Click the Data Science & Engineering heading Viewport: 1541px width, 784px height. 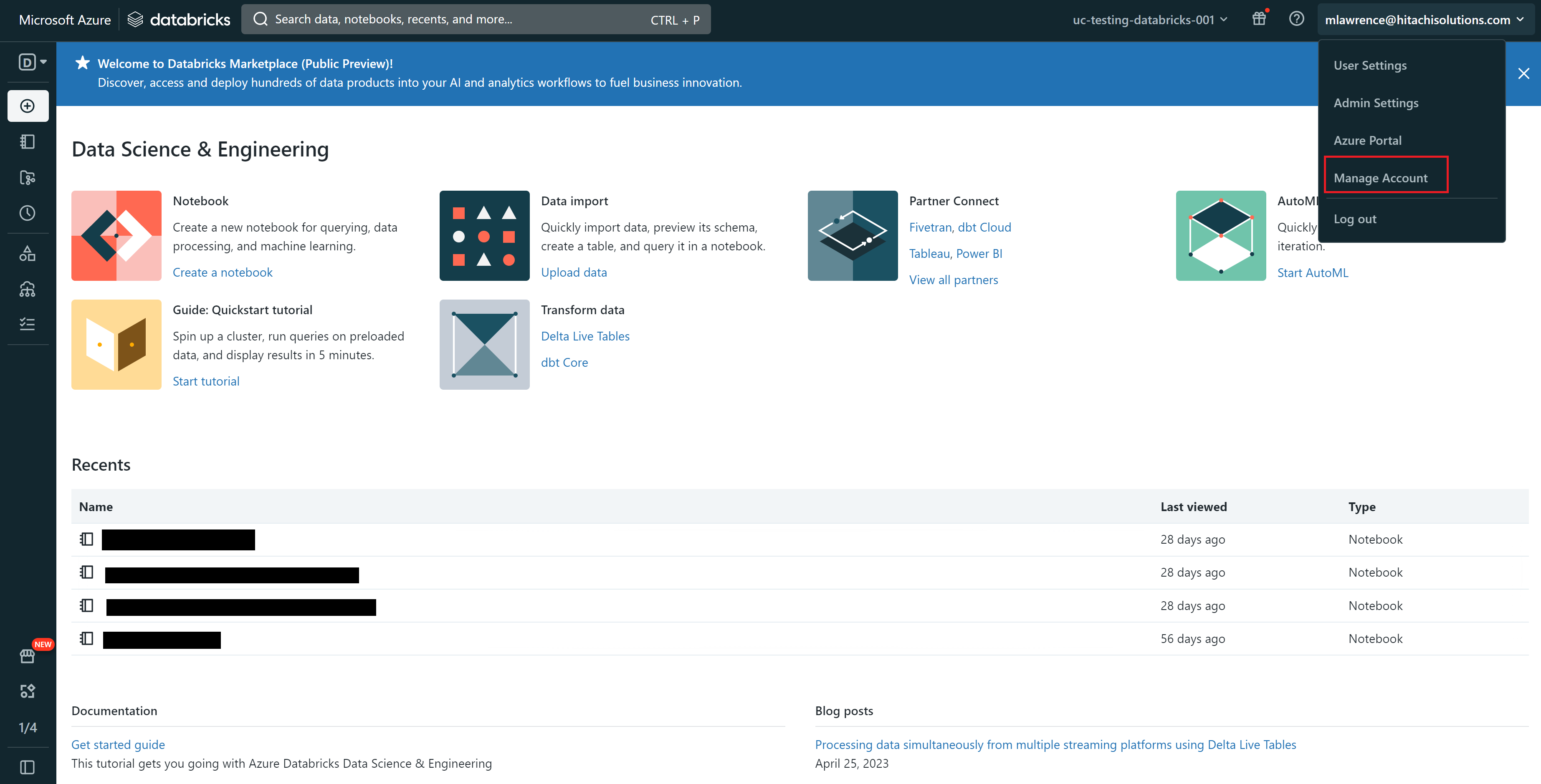(x=200, y=149)
